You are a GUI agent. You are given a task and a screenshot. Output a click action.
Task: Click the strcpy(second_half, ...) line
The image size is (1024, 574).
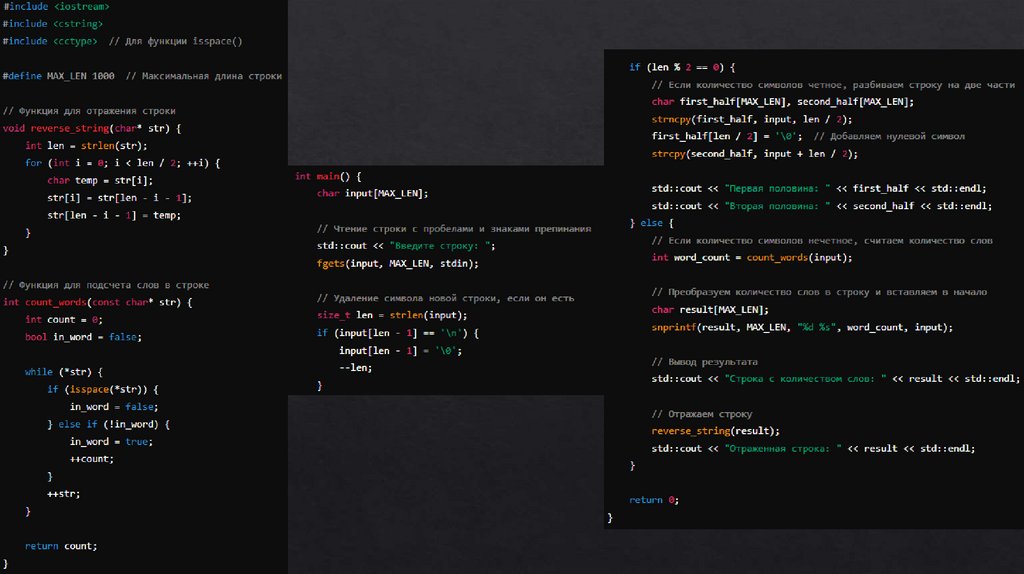point(754,154)
